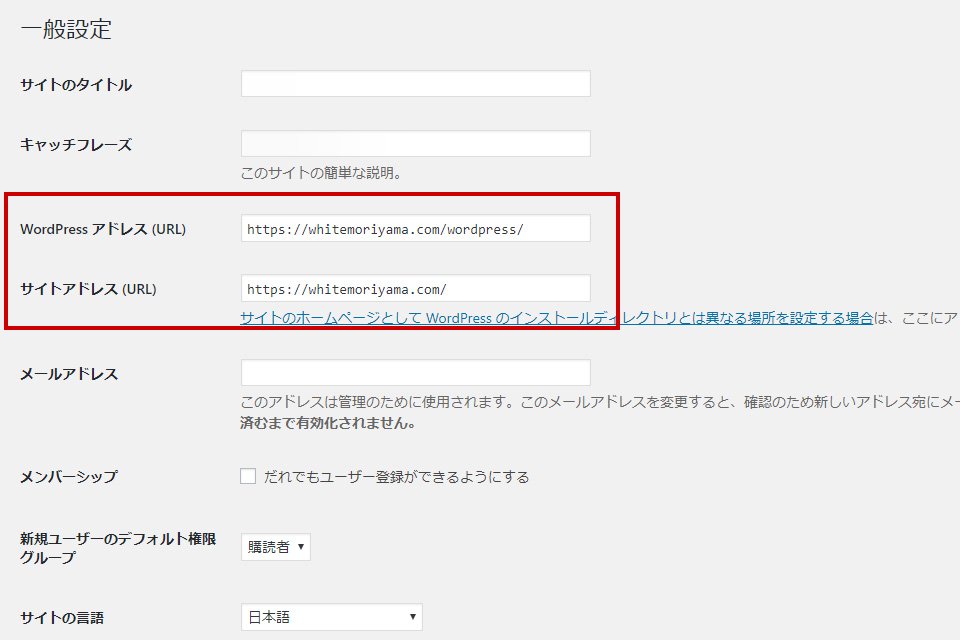This screenshot has height=640, width=960.
Task: Click the 一般設定 page heading
Action: tap(66, 30)
